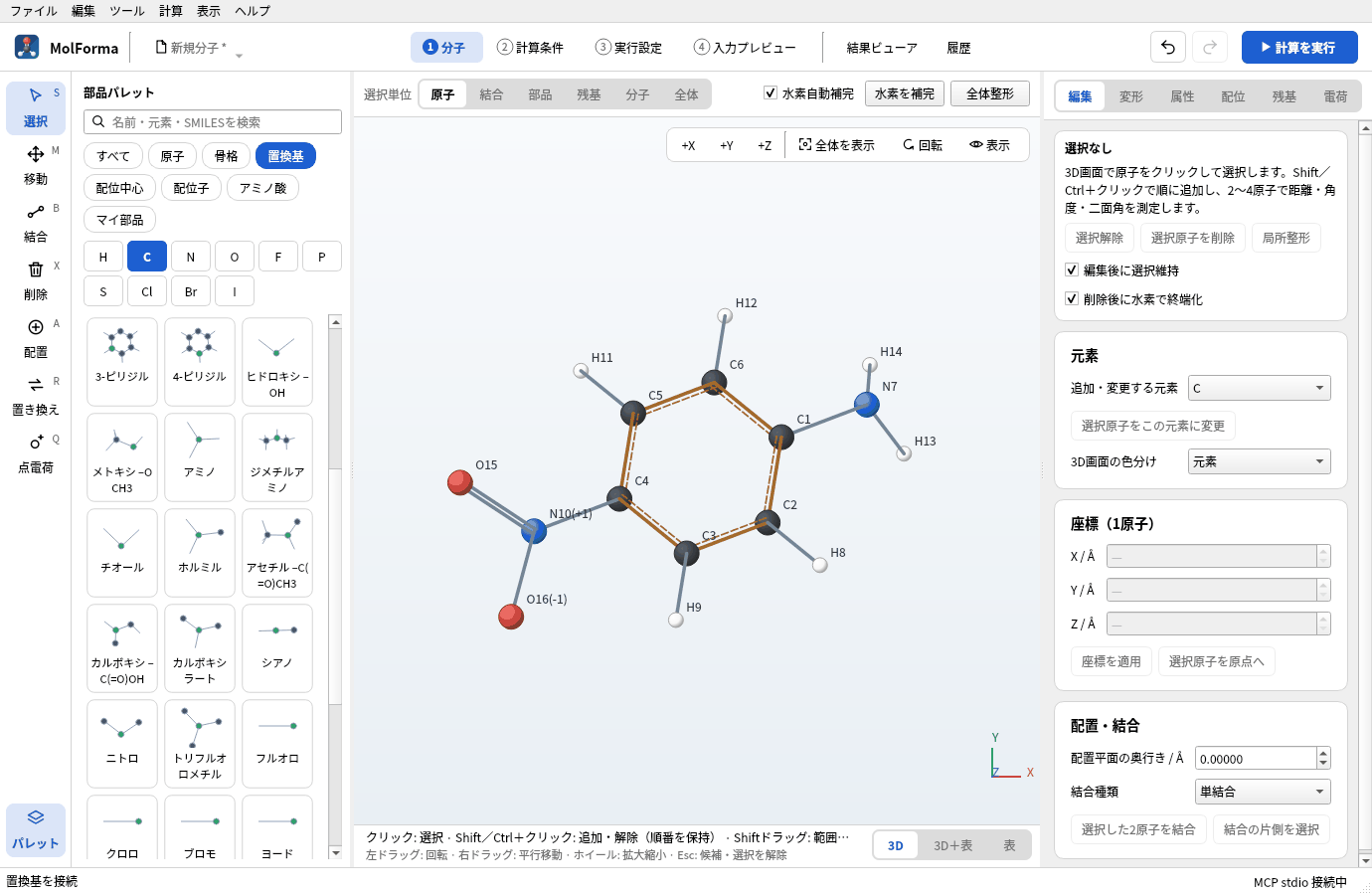Open the 計算 menu

point(171,11)
